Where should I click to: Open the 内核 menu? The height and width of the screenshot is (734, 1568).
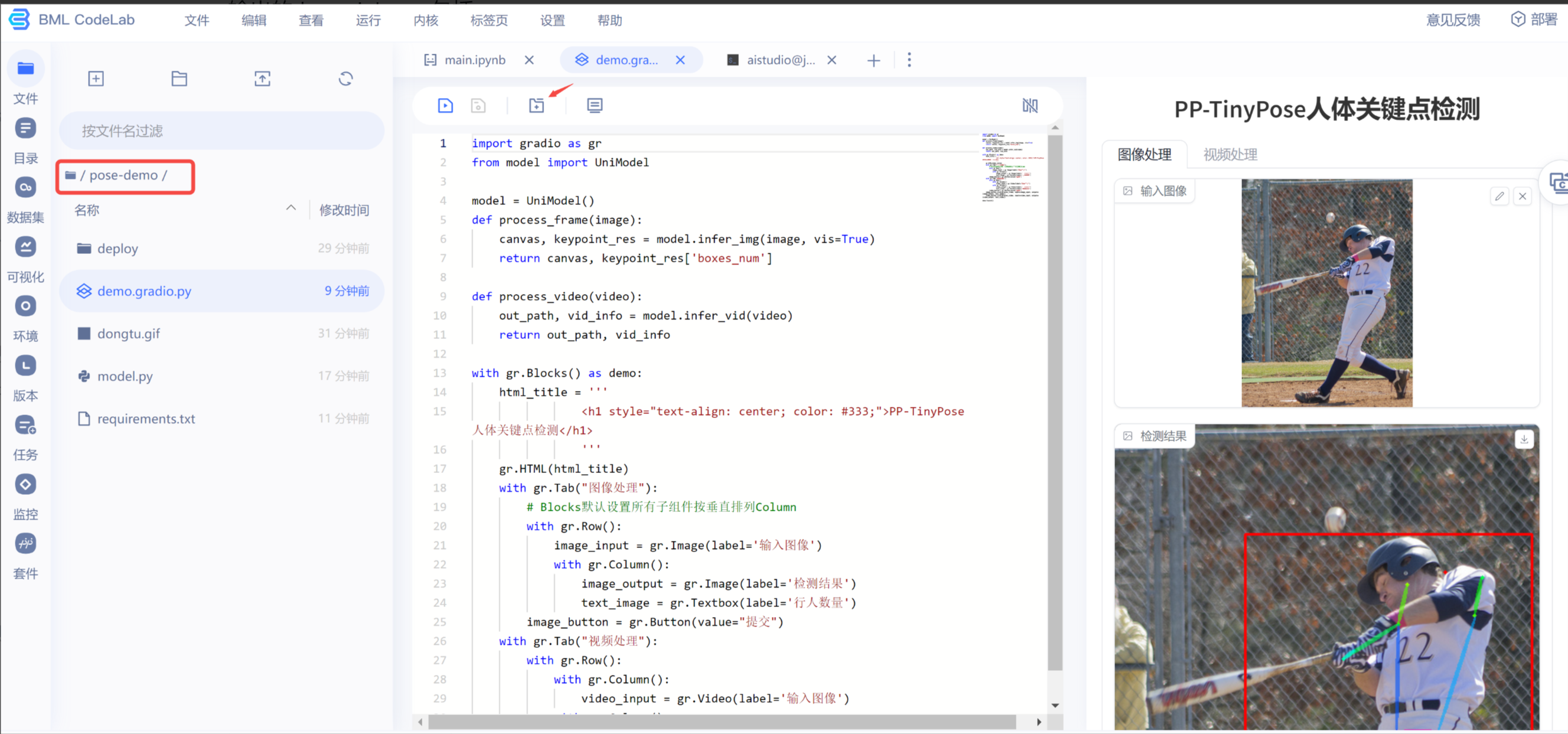pyautogui.click(x=425, y=21)
